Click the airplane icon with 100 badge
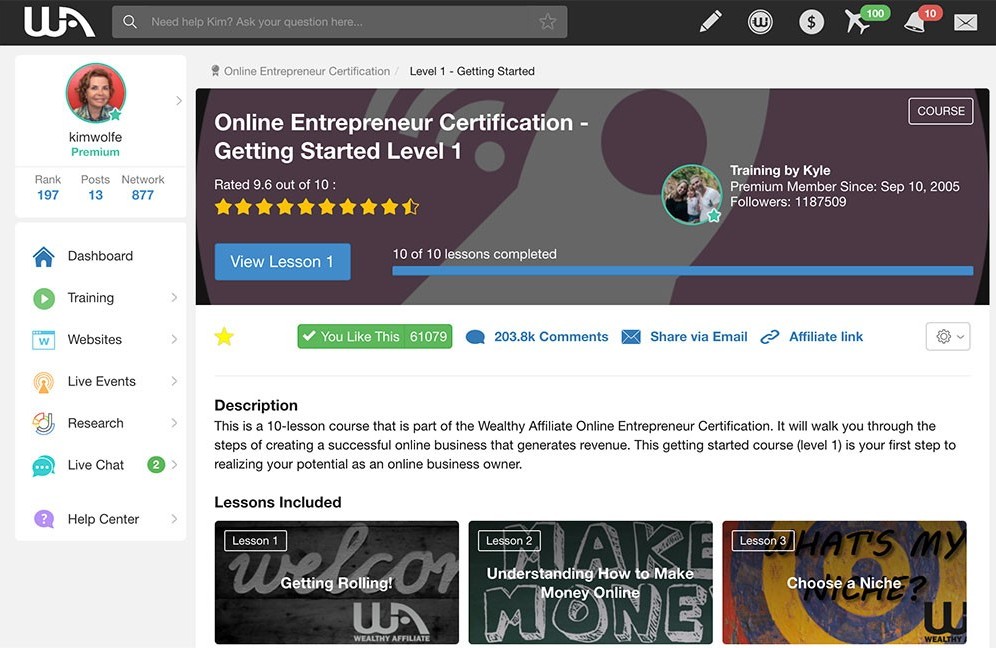This screenshot has height=648, width=996. [x=859, y=22]
